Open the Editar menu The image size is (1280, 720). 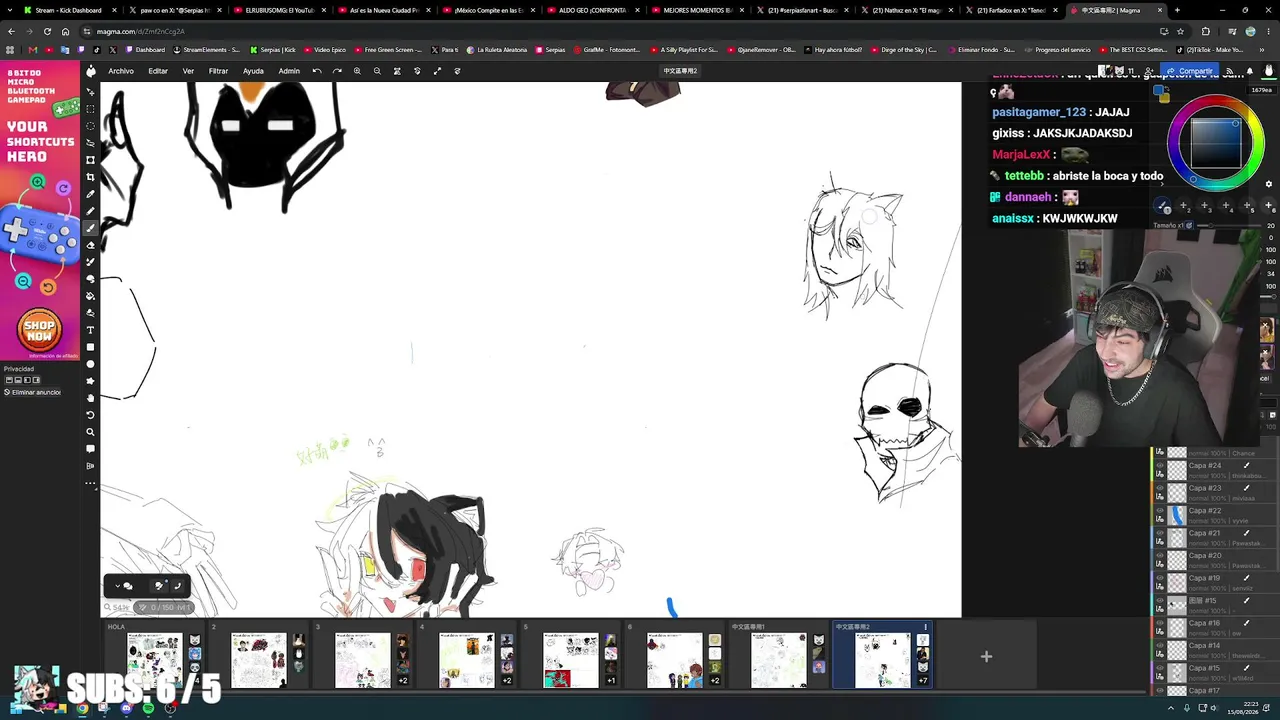tap(158, 71)
